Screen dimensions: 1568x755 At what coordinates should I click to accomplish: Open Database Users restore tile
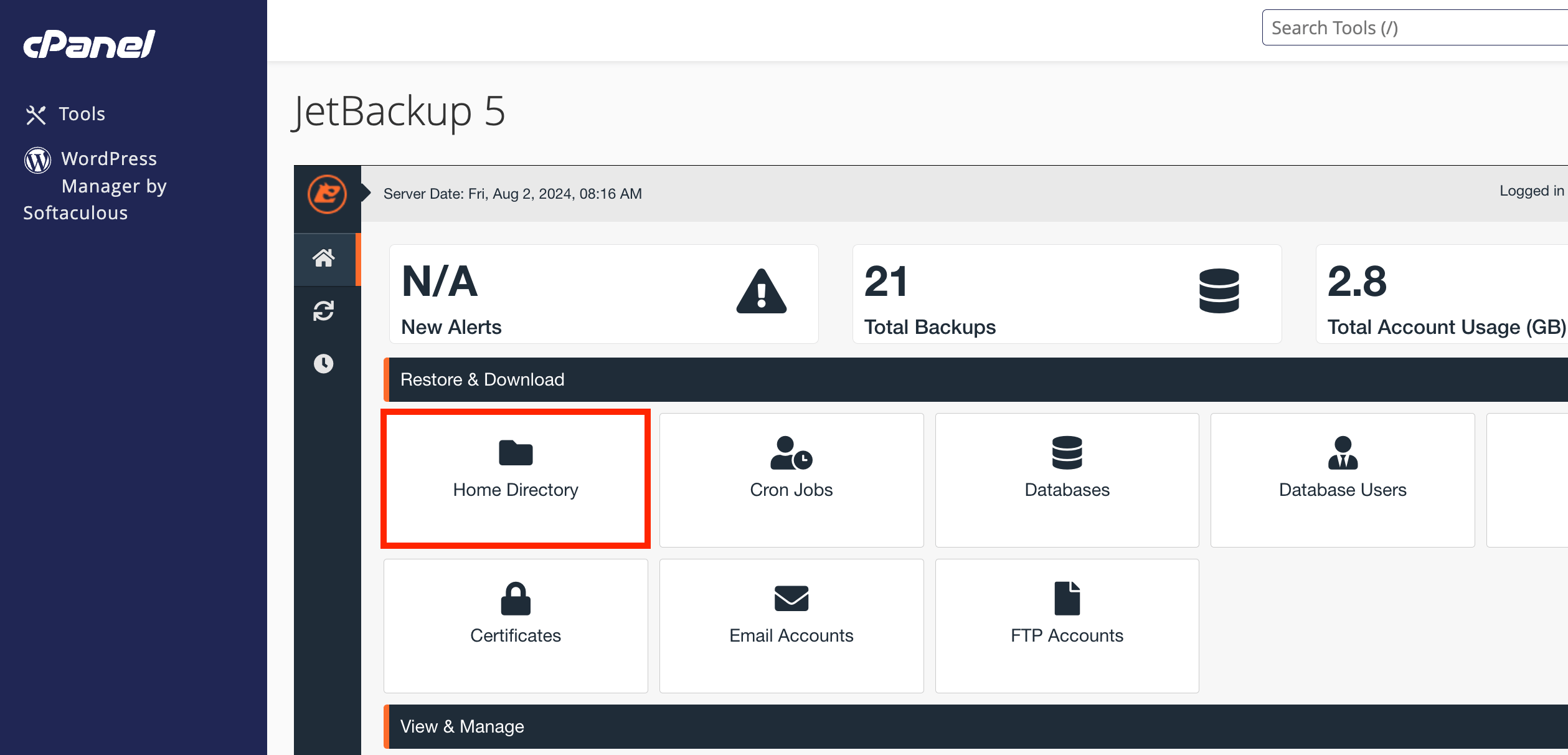pos(1343,480)
